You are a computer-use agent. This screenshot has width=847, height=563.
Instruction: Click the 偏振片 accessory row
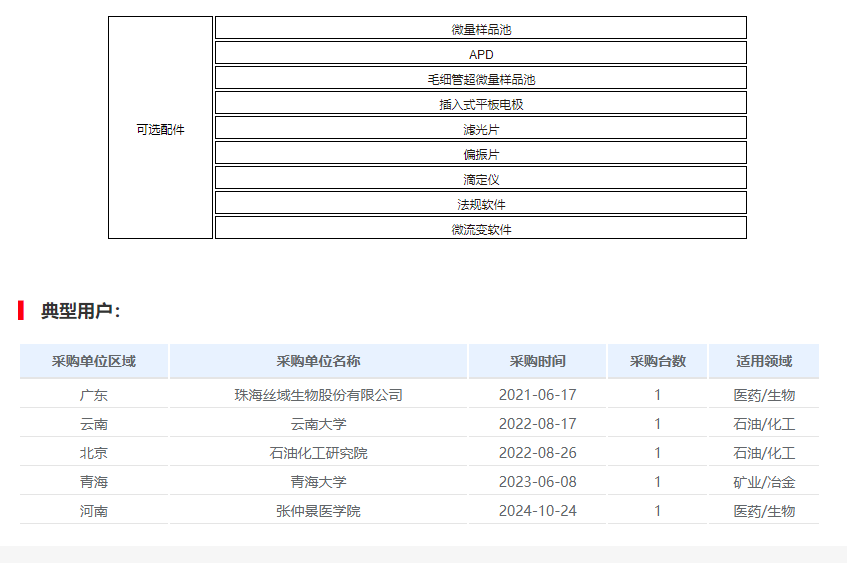coord(481,153)
